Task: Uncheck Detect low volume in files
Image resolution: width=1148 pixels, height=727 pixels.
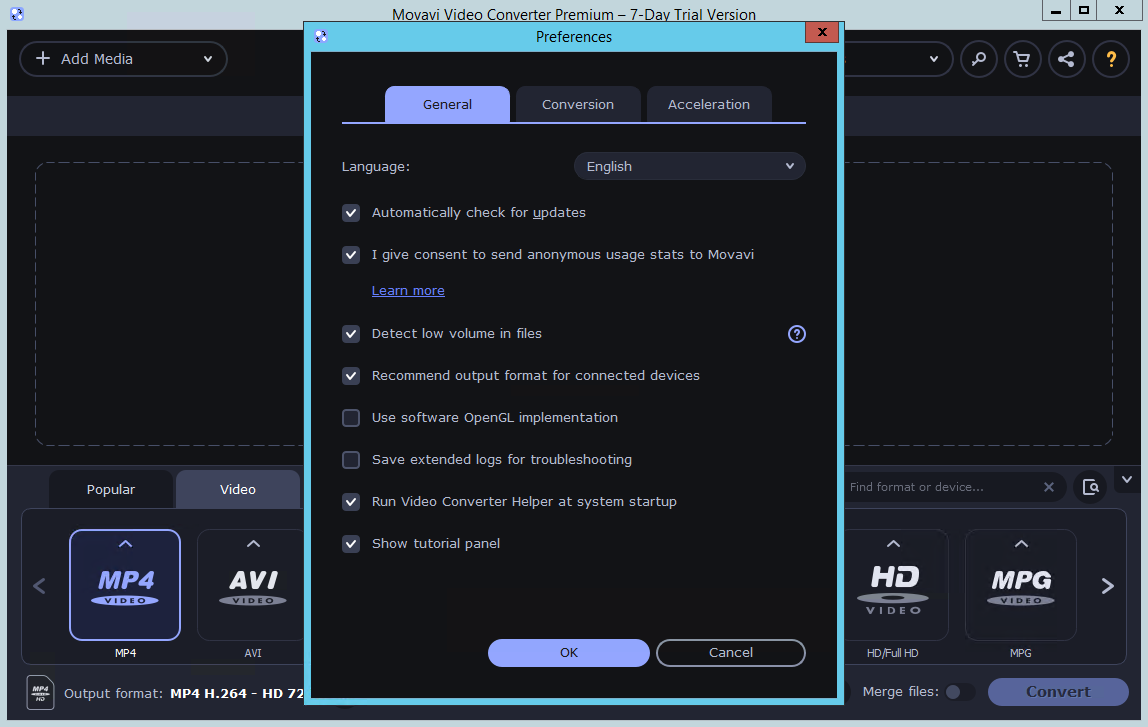Action: (351, 334)
